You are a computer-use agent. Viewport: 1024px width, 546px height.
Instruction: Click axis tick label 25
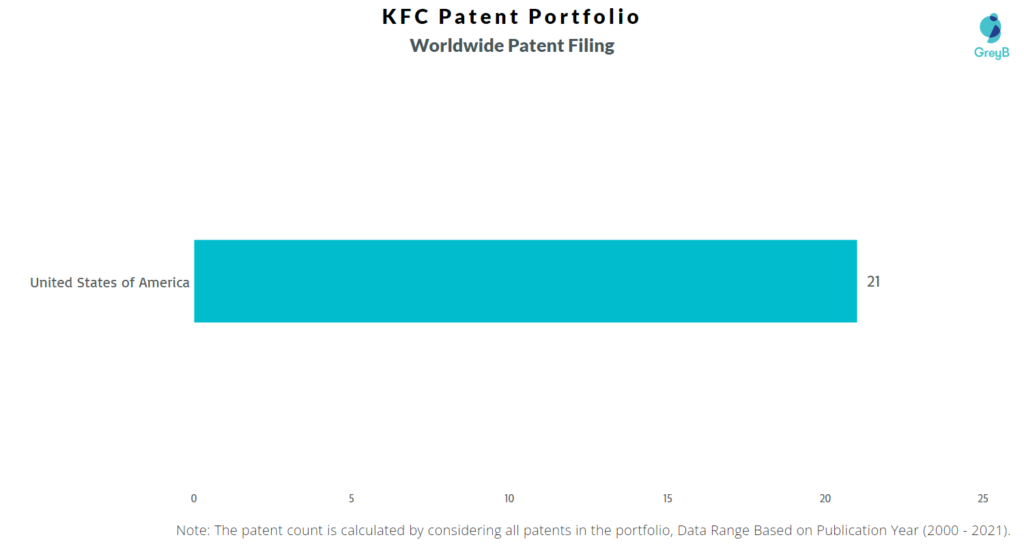(983, 498)
